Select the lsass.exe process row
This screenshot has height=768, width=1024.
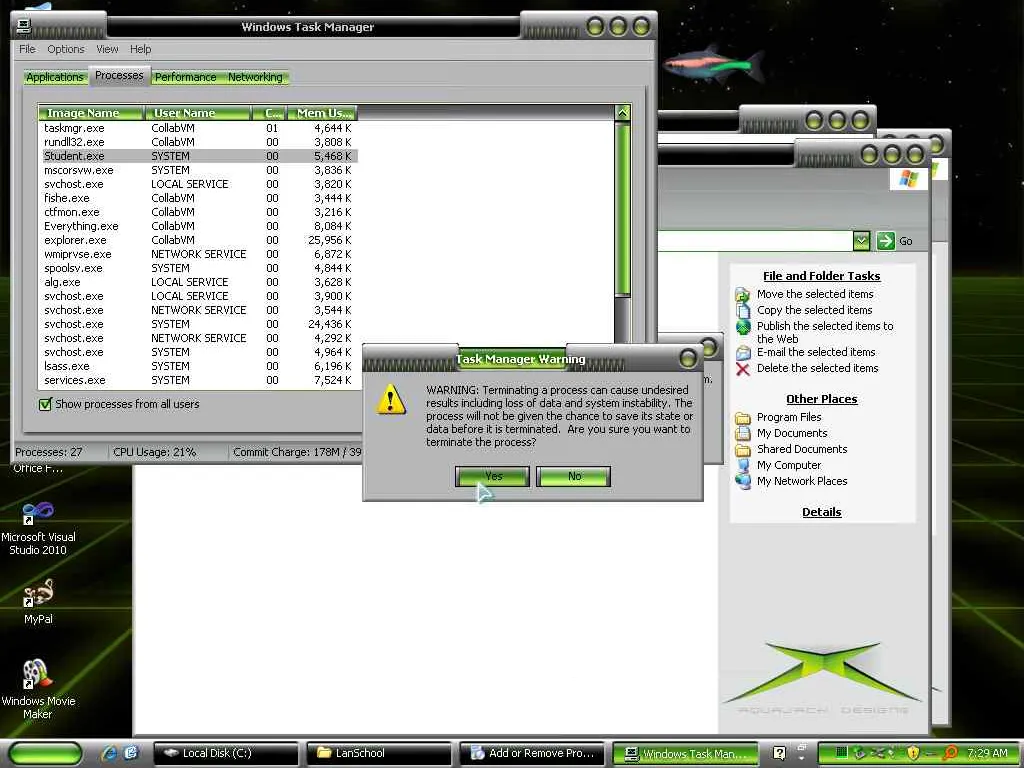point(198,366)
